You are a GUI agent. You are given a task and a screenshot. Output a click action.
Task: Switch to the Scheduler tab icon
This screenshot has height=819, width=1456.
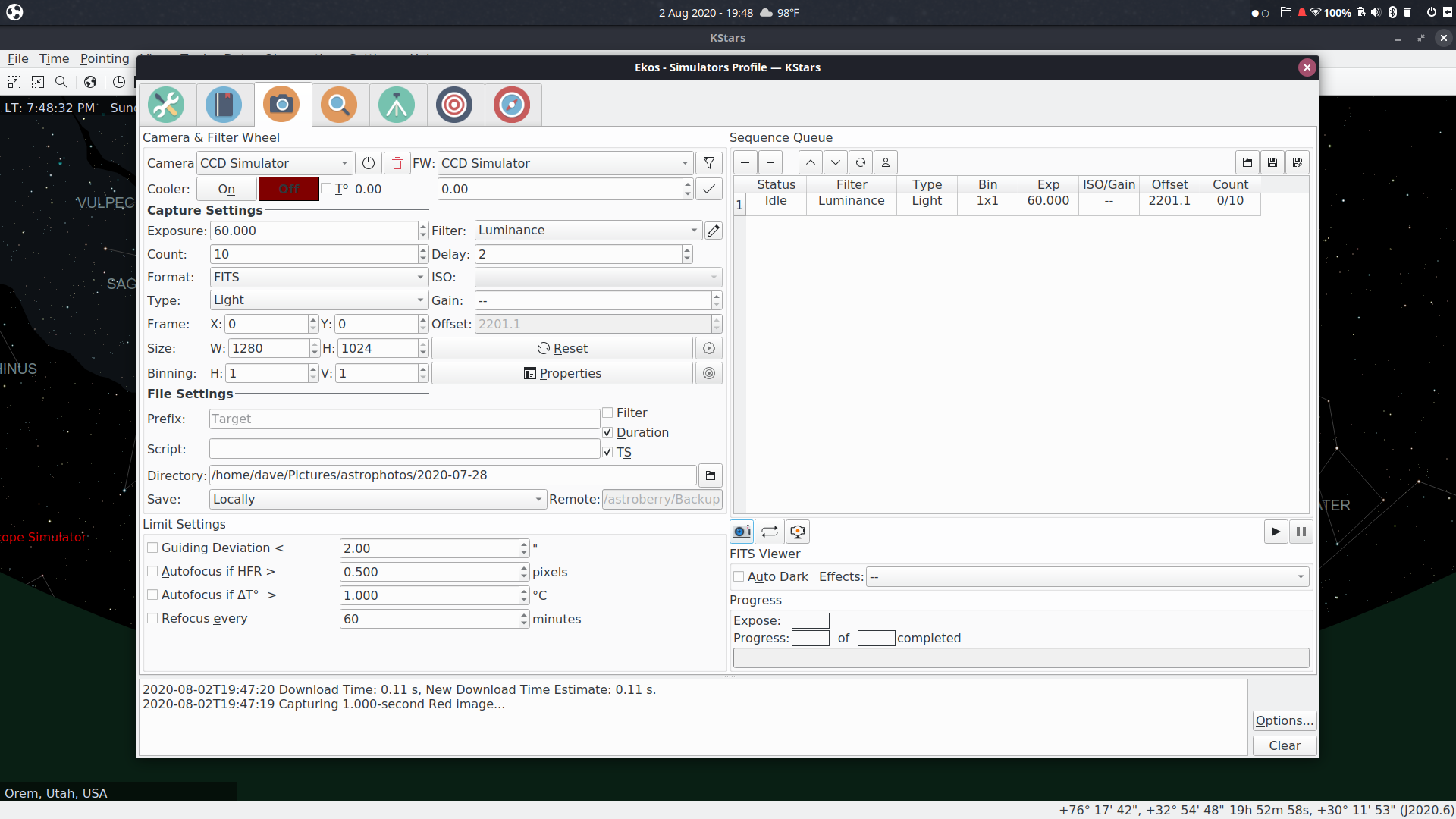click(x=224, y=105)
